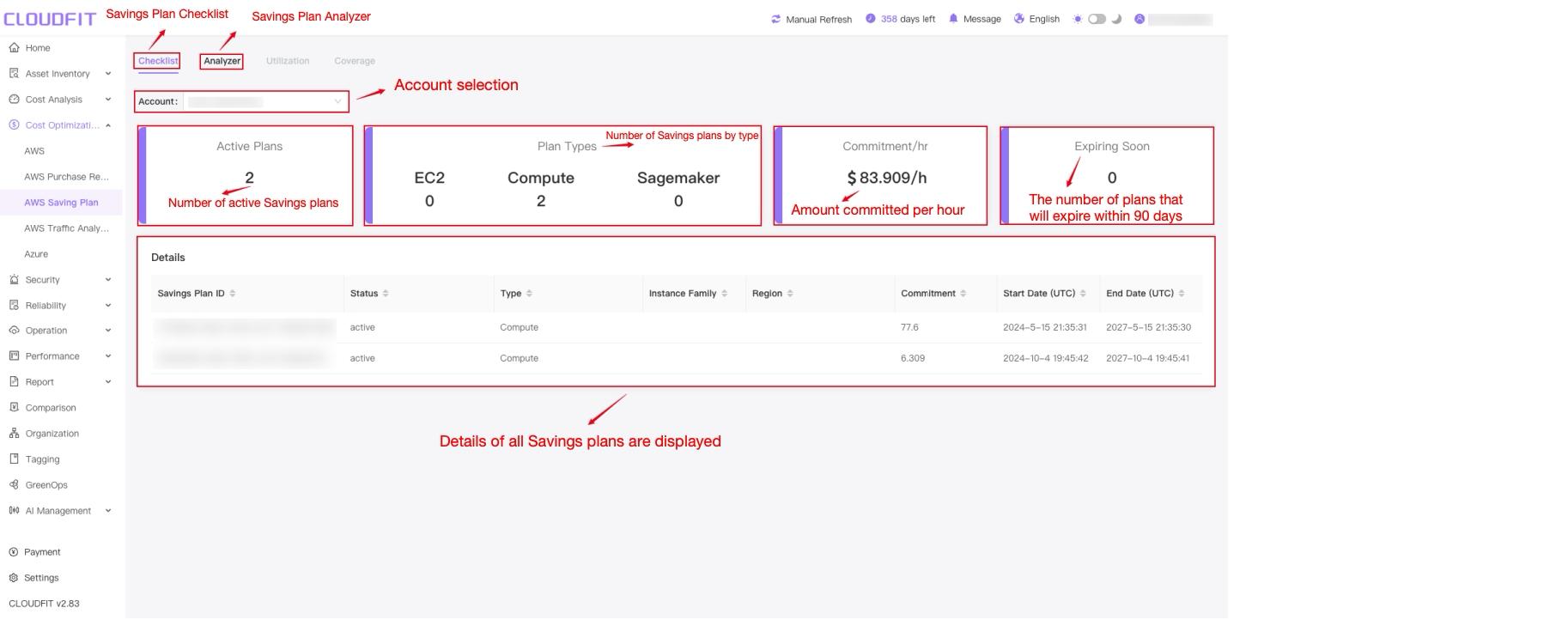Click the $83.909/h commitment value
This screenshot has width=1568, height=620.
click(x=886, y=178)
